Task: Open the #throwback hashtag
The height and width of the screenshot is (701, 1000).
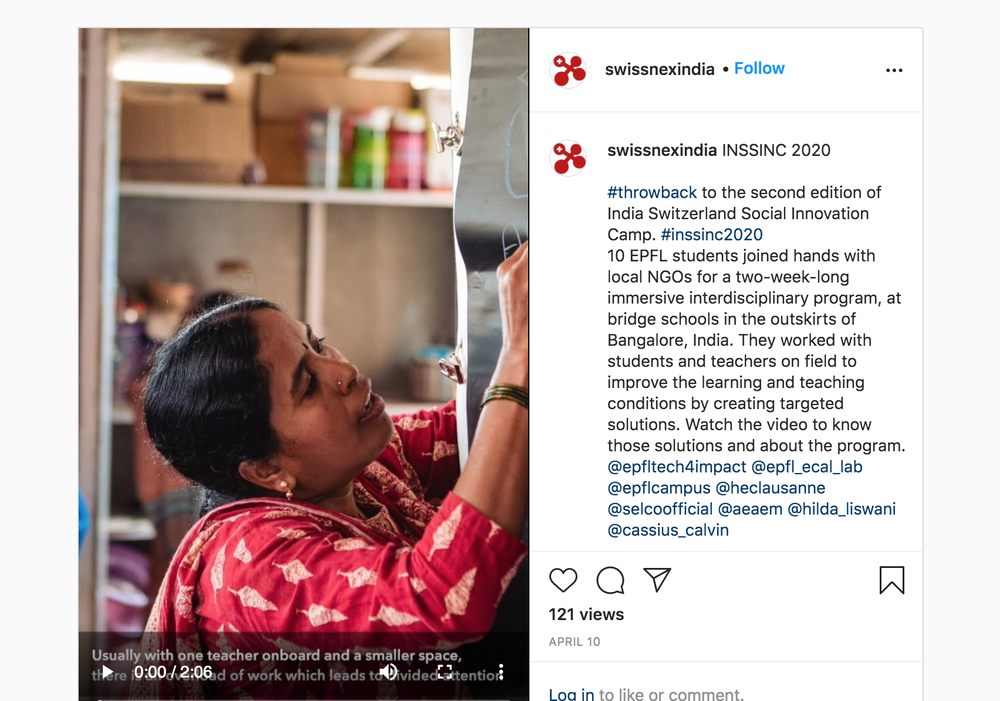Action: click(x=652, y=193)
